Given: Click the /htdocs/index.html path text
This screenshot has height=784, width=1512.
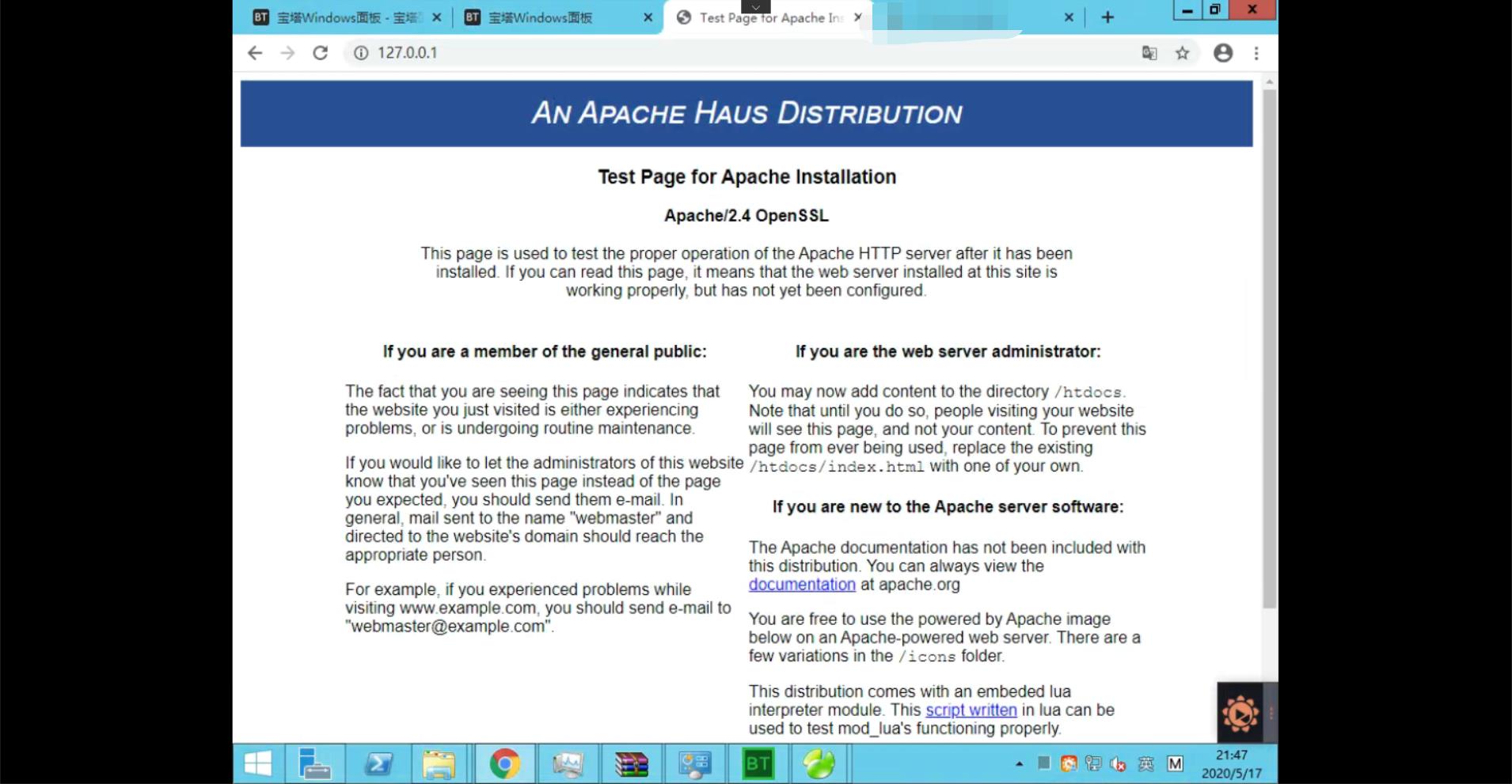Looking at the screenshot, I should pyautogui.click(x=837, y=467).
